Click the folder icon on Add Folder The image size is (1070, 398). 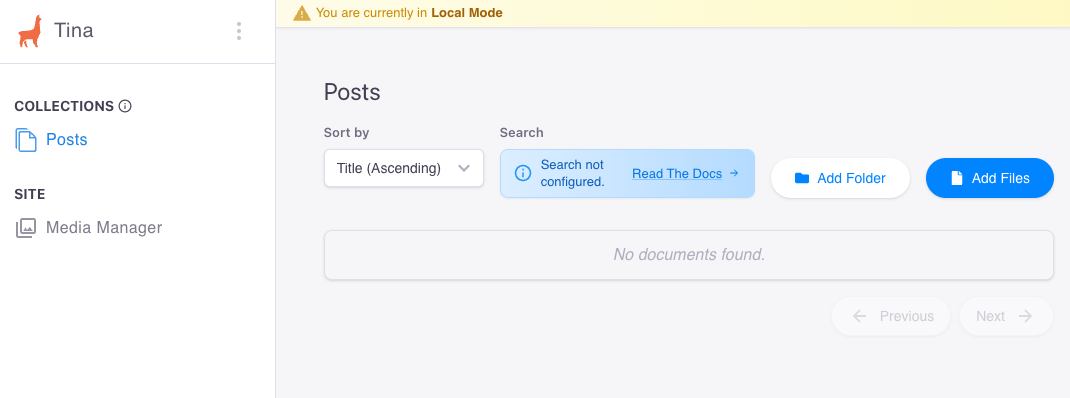pos(802,178)
